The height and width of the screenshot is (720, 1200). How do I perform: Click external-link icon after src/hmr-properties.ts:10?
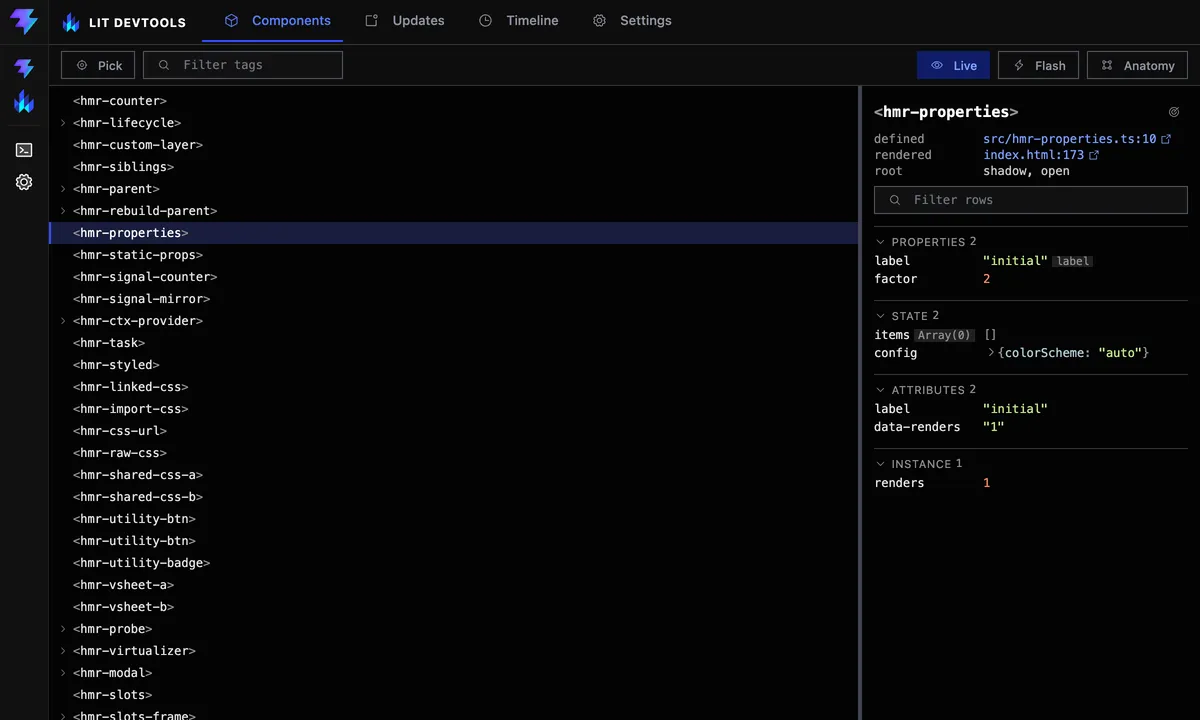1166,139
